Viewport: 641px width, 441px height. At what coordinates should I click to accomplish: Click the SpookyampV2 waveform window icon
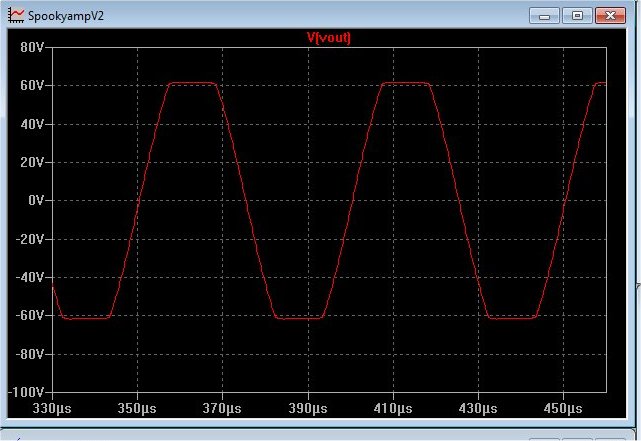tap(16, 16)
